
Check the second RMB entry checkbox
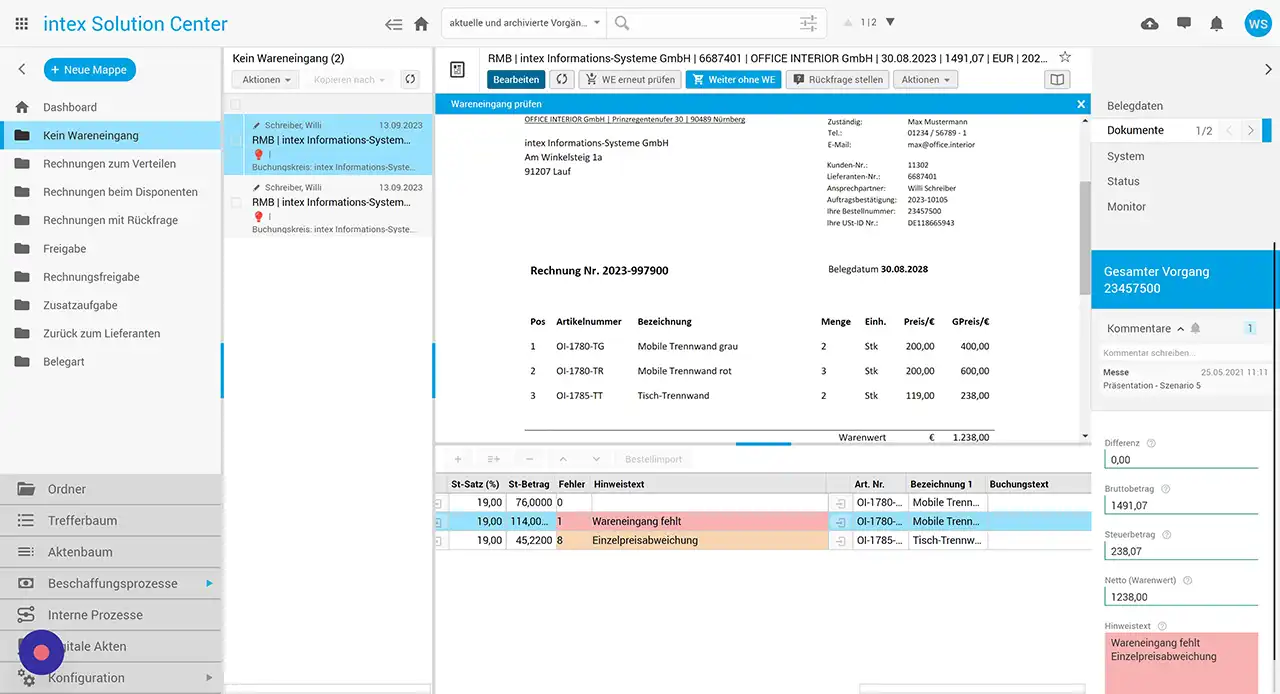click(236, 202)
